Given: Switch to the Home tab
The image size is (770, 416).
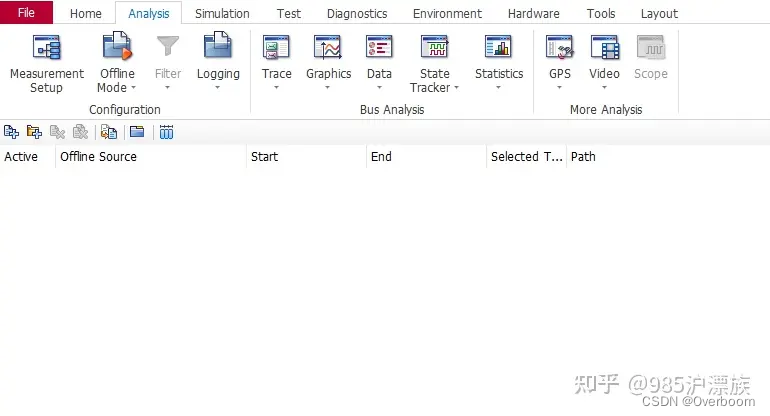Looking at the screenshot, I should (x=85, y=13).
